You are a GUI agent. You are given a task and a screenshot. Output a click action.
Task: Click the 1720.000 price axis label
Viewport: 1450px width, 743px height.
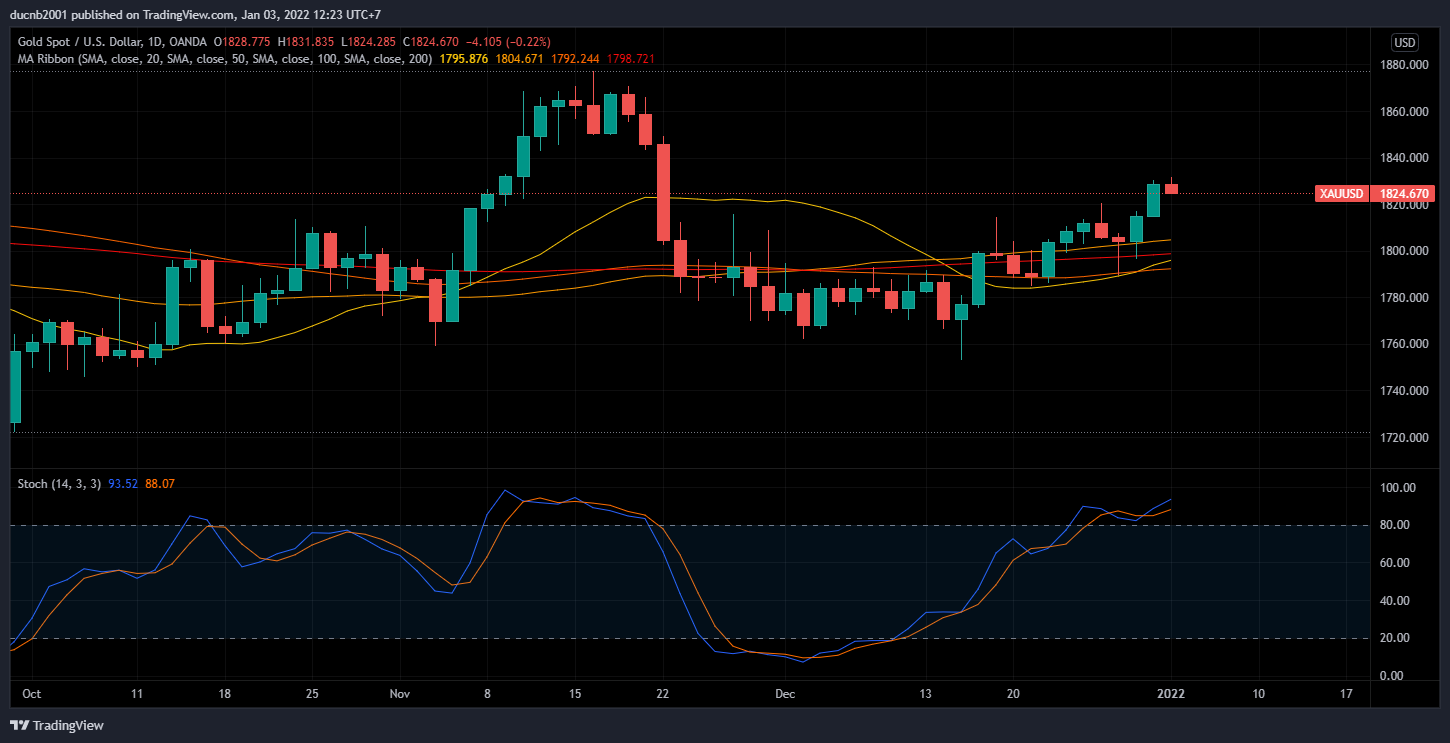(x=1404, y=438)
